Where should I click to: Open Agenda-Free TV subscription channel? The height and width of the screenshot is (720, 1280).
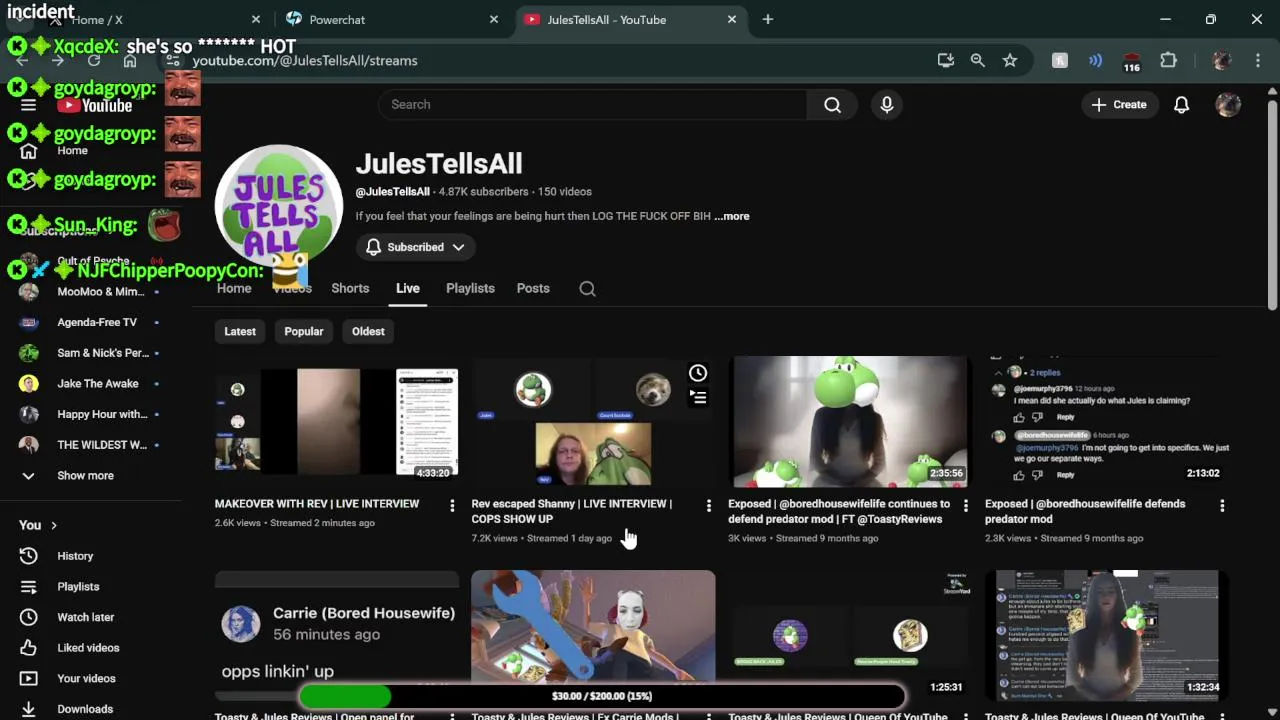(90, 322)
